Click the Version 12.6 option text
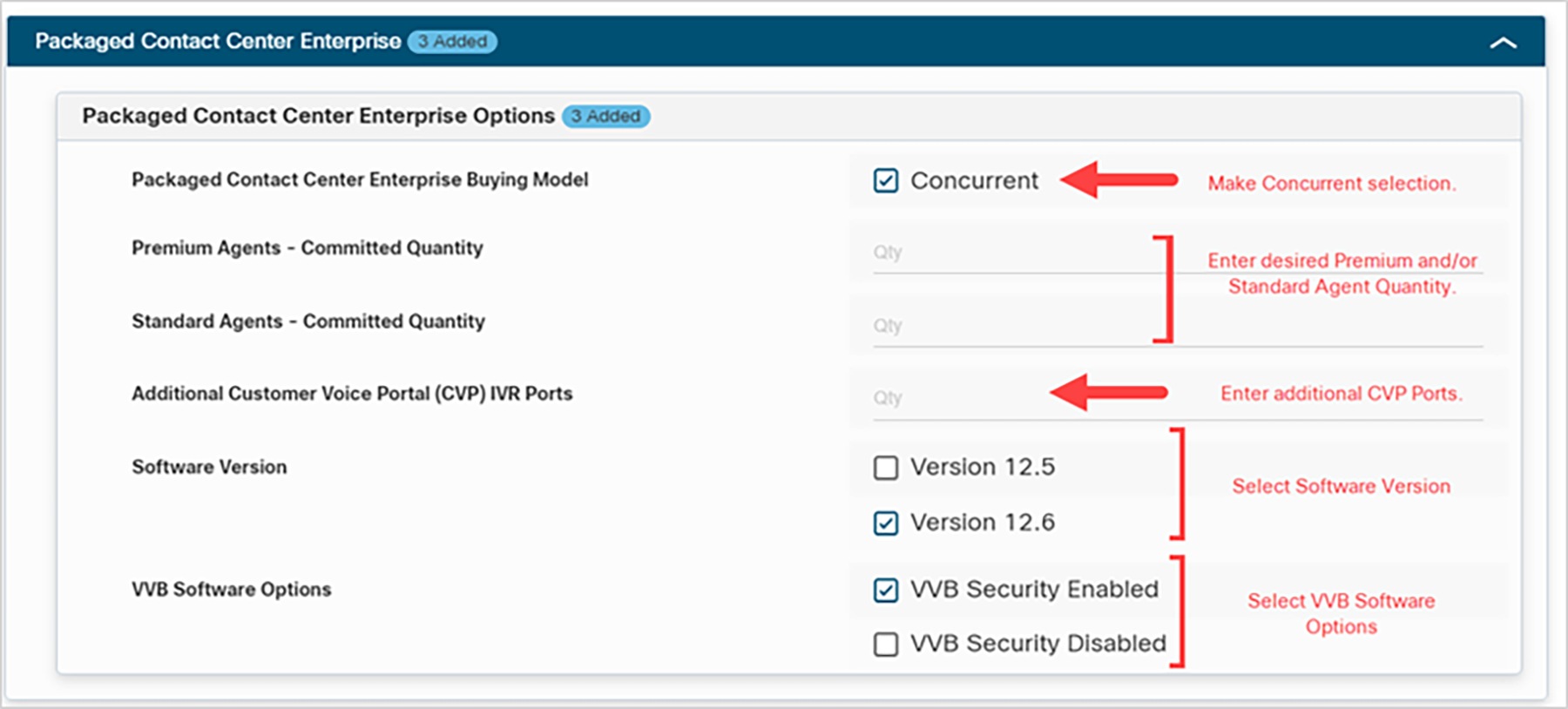The width and height of the screenshot is (1568, 709). pos(983,523)
